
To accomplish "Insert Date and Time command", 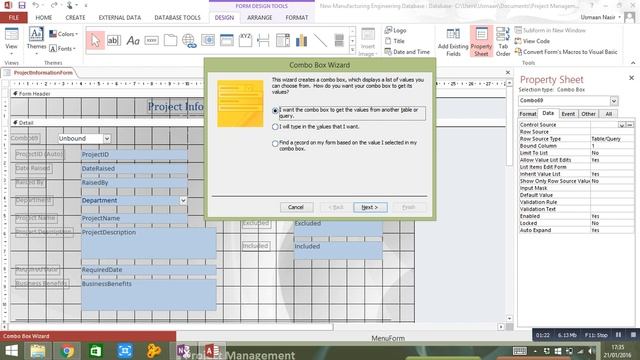I will 407,52.
